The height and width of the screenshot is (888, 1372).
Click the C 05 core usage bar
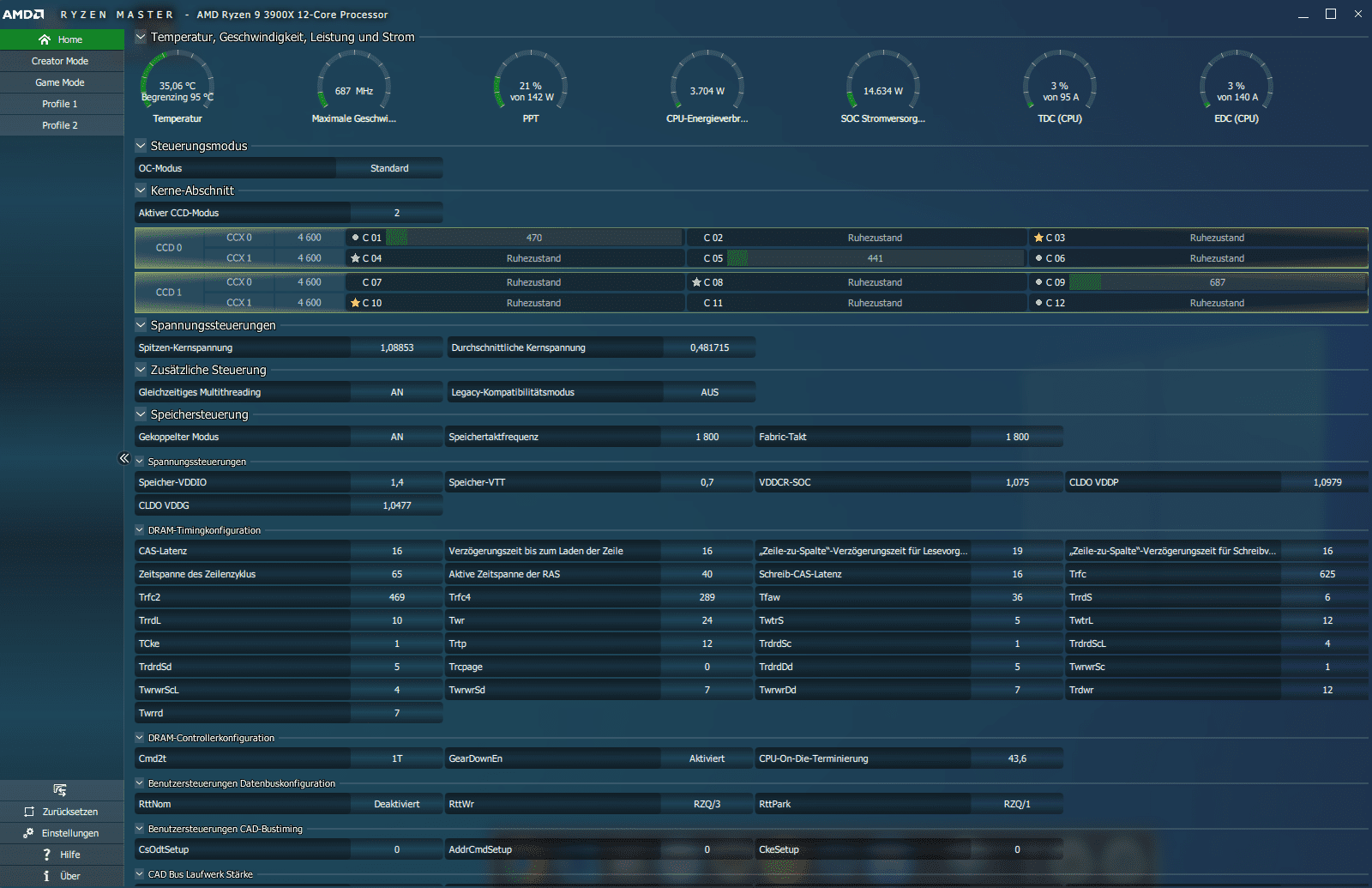(875, 258)
